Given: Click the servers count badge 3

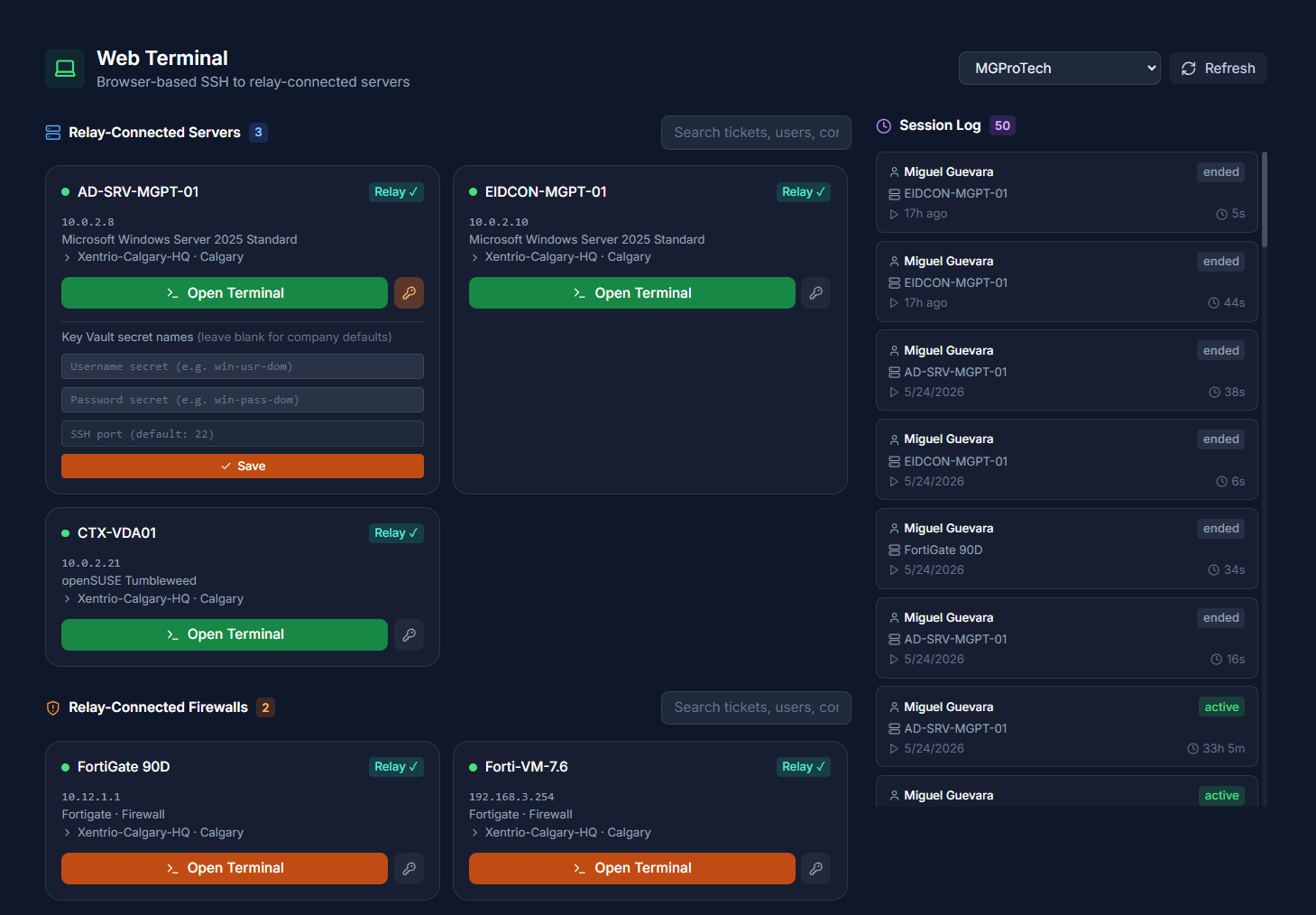Looking at the screenshot, I should tap(258, 133).
